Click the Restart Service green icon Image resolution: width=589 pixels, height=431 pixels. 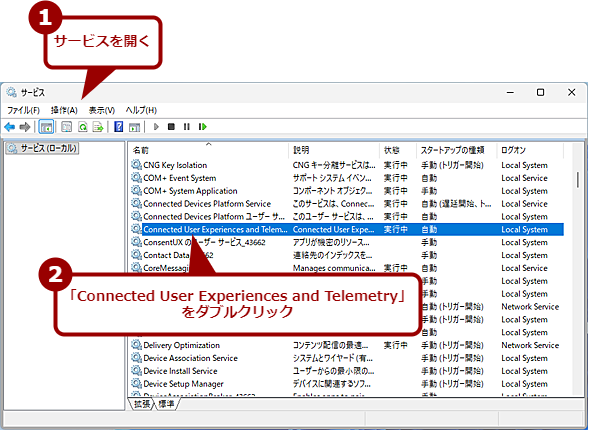[x=203, y=127]
